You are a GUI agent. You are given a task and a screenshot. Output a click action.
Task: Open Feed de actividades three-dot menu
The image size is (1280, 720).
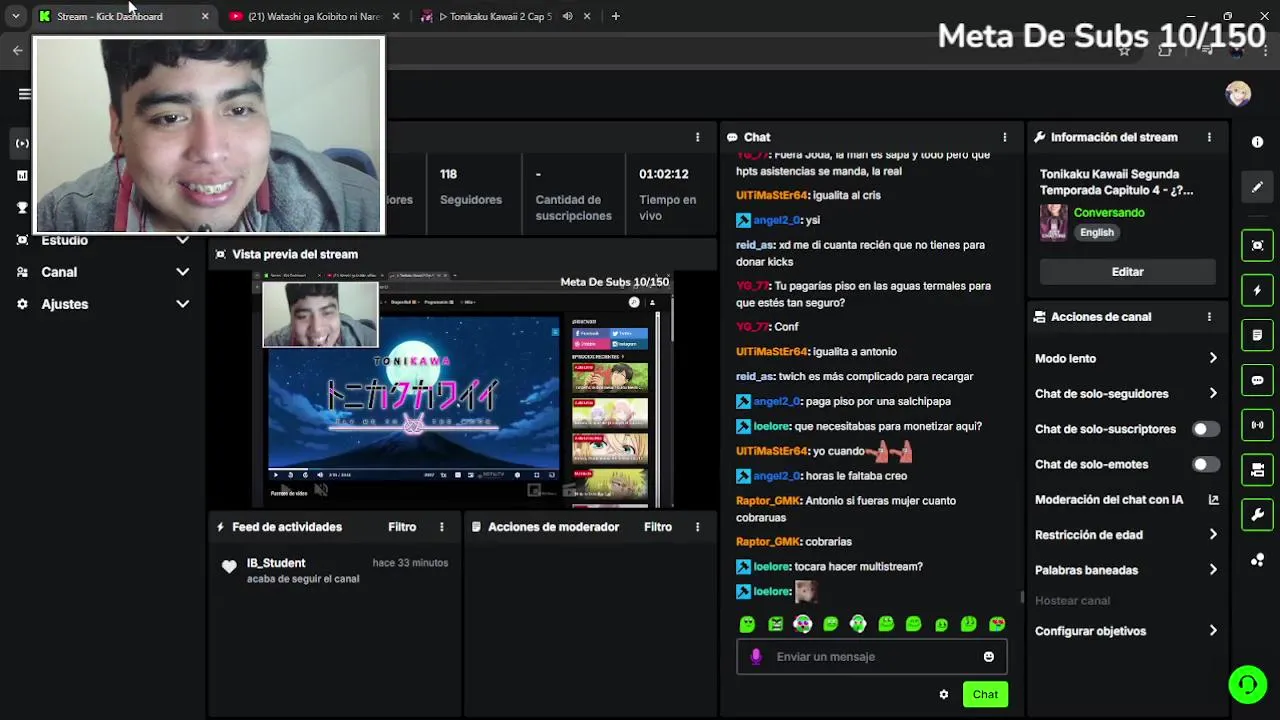tap(441, 527)
